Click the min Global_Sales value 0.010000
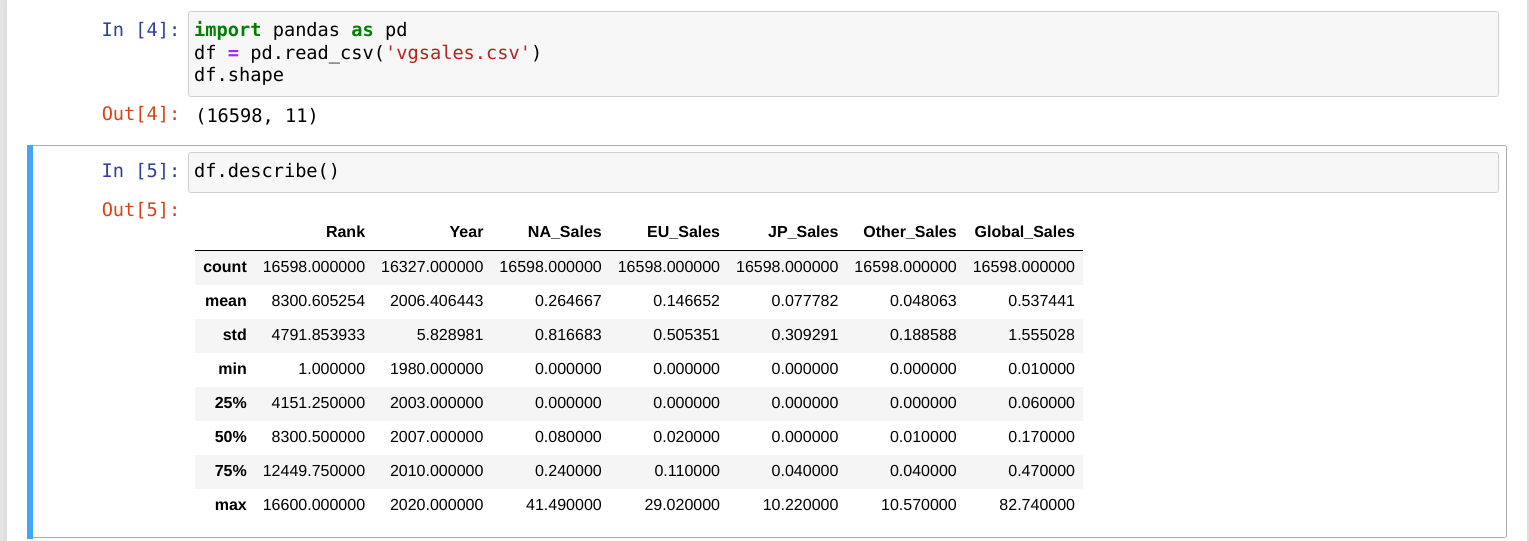Image resolution: width=1529 pixels, height=541 pixels. tap(1042, 369)
